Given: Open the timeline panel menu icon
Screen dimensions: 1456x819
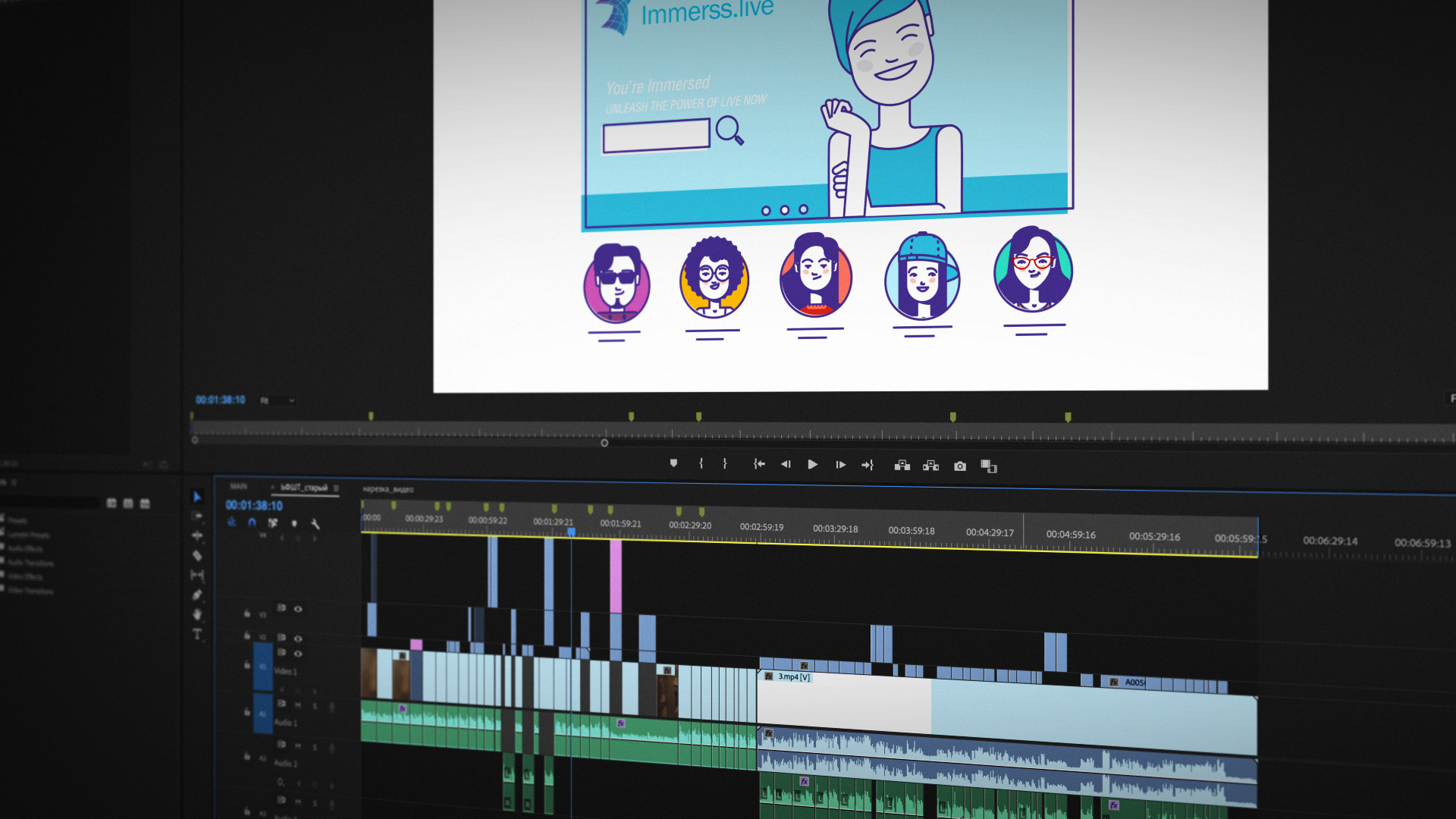Looking at the screenshot, I should 336,488.
